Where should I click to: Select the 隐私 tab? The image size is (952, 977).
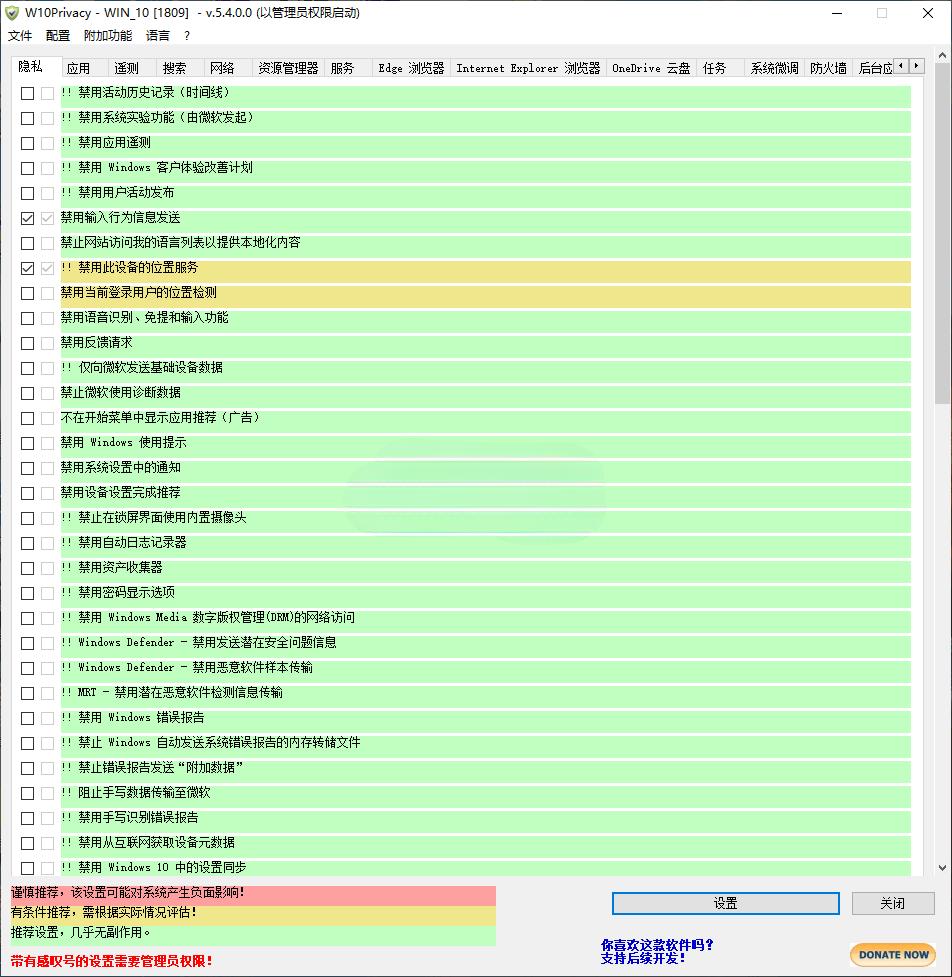click(36, 67)
